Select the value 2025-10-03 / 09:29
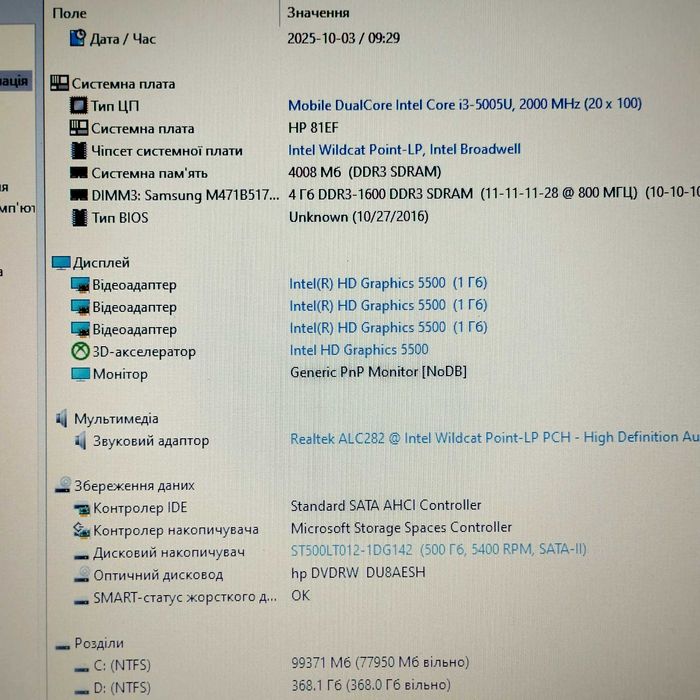 tap(343, 38)
